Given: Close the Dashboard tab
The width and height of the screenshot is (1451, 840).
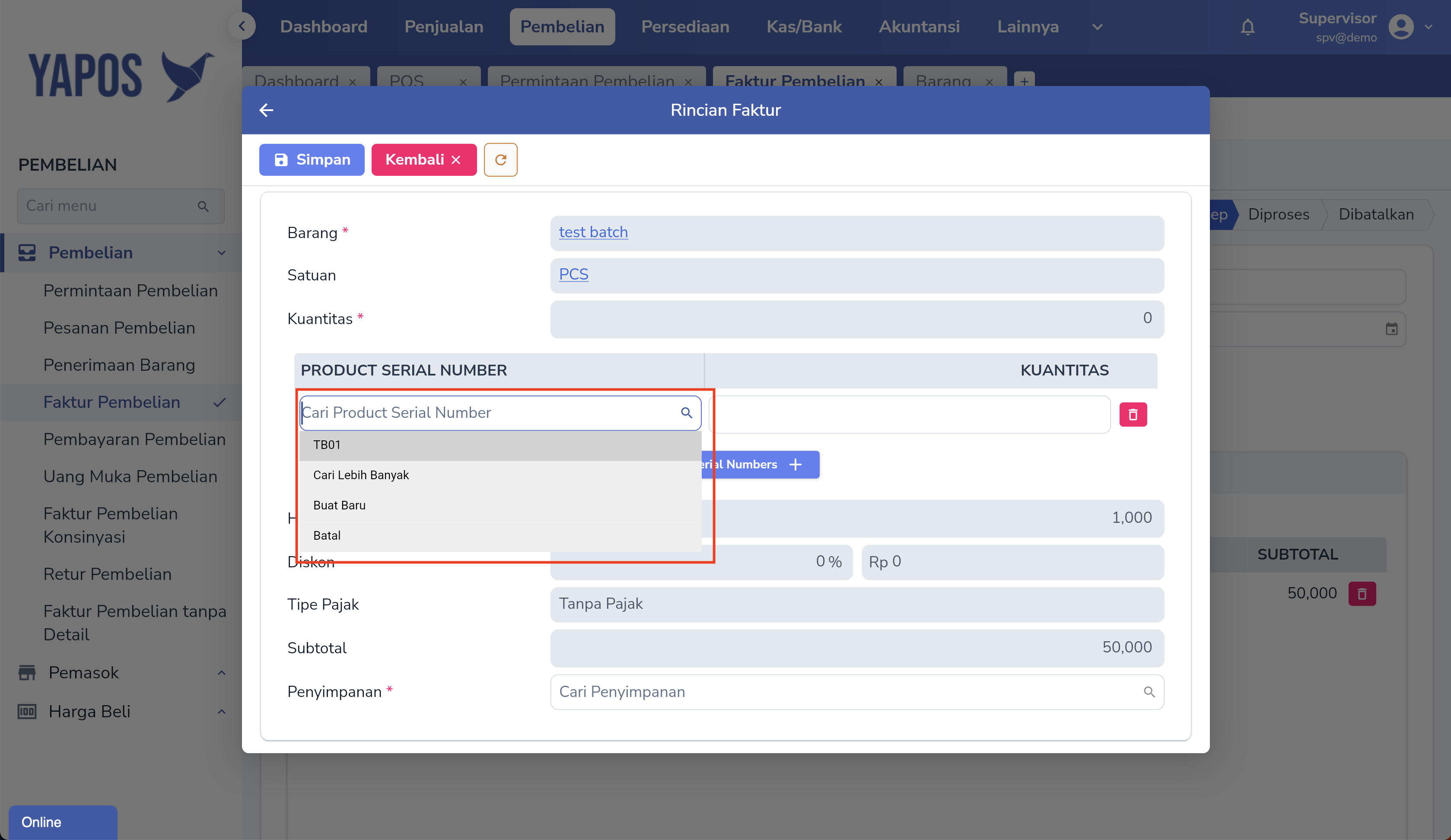Looking at the screenshot, I should 353,82.
